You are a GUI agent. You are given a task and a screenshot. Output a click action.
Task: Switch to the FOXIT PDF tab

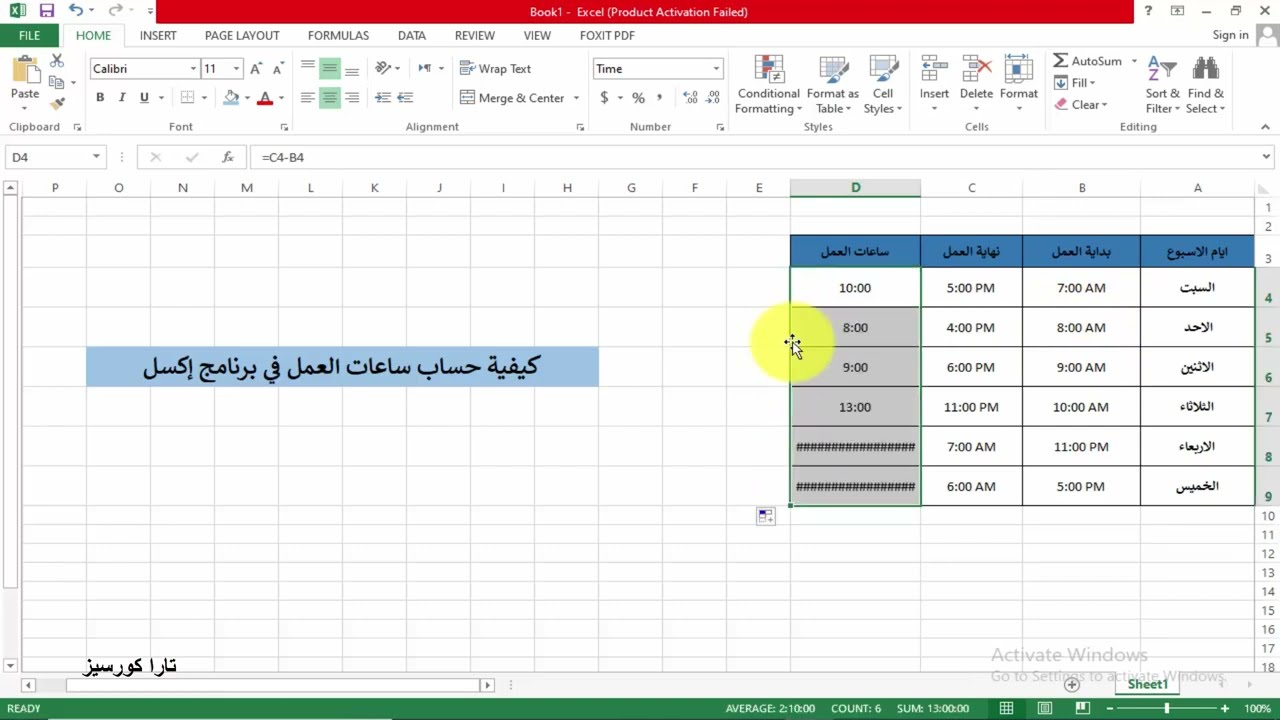pyautogui.click(x=607, y=35)
